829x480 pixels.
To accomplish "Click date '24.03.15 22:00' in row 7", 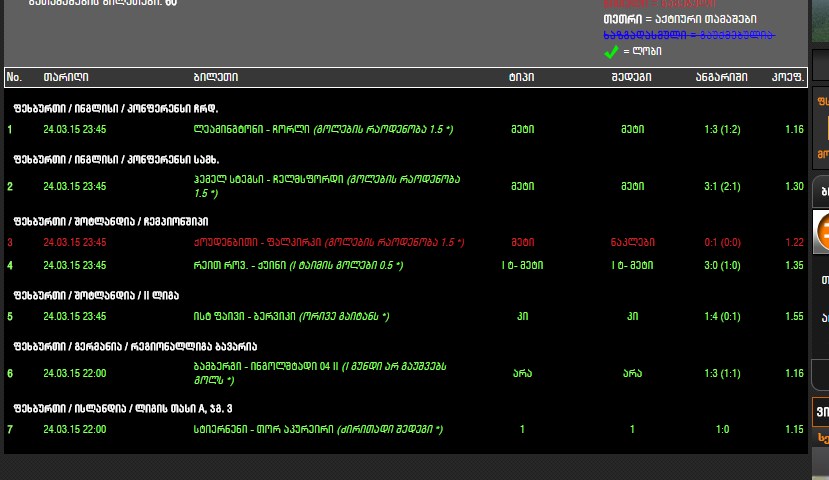I will pos(75,430).
